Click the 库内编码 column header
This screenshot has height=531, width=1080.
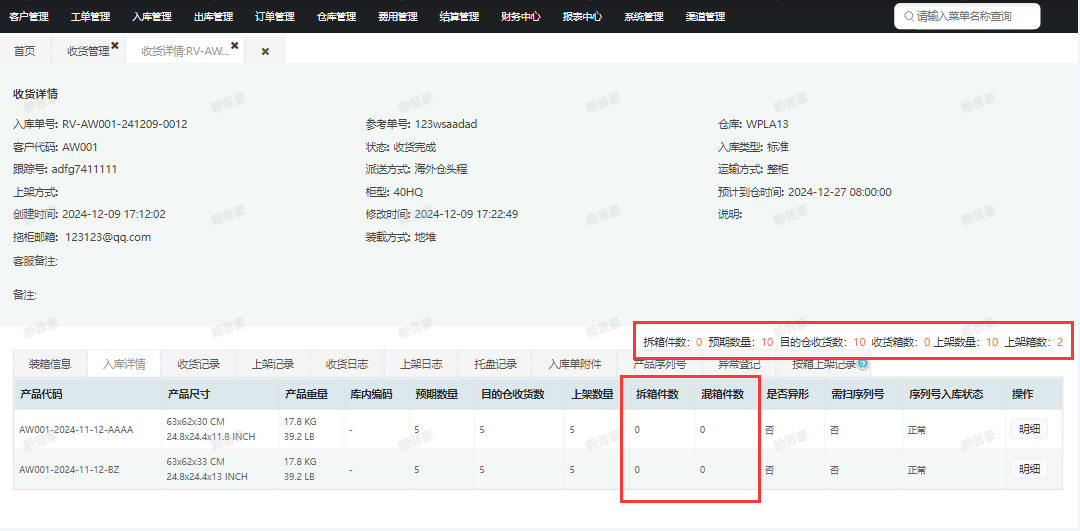click(371, 395)
